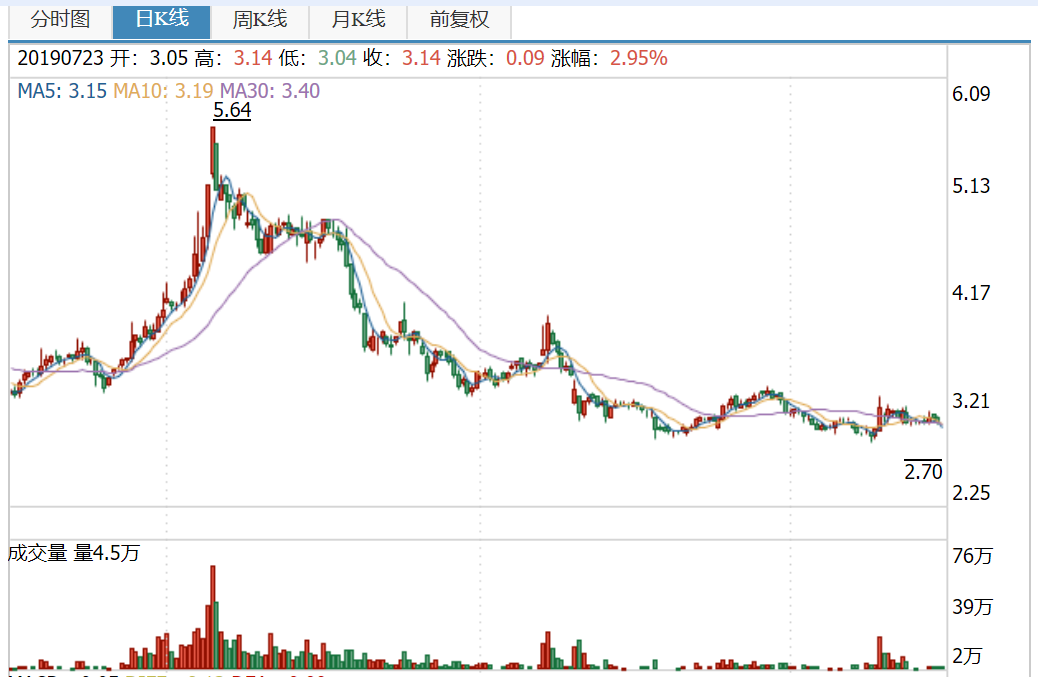Click the 3.21 price axis label

pyautogui.click(x=971, y=401)
